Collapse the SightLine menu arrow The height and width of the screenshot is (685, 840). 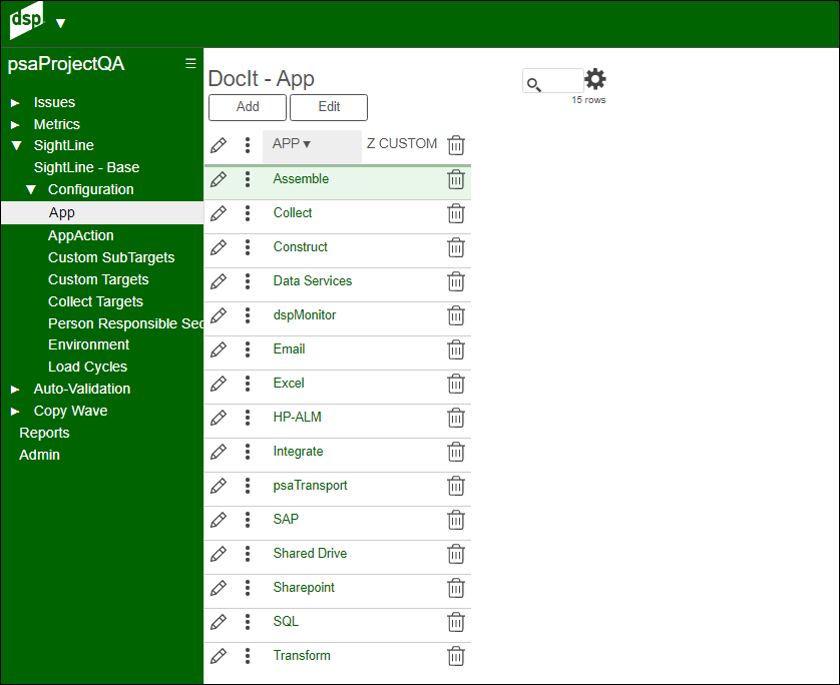17,146
